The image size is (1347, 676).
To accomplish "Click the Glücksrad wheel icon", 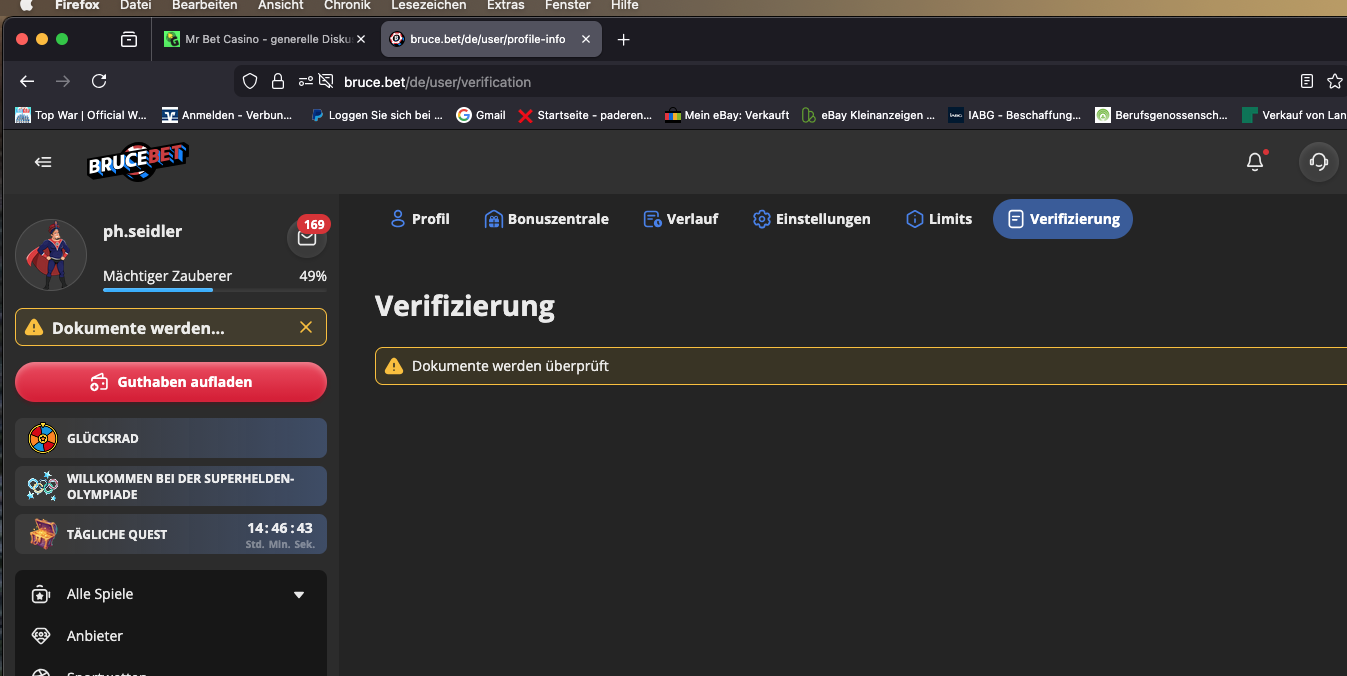I will click(42, 438).
